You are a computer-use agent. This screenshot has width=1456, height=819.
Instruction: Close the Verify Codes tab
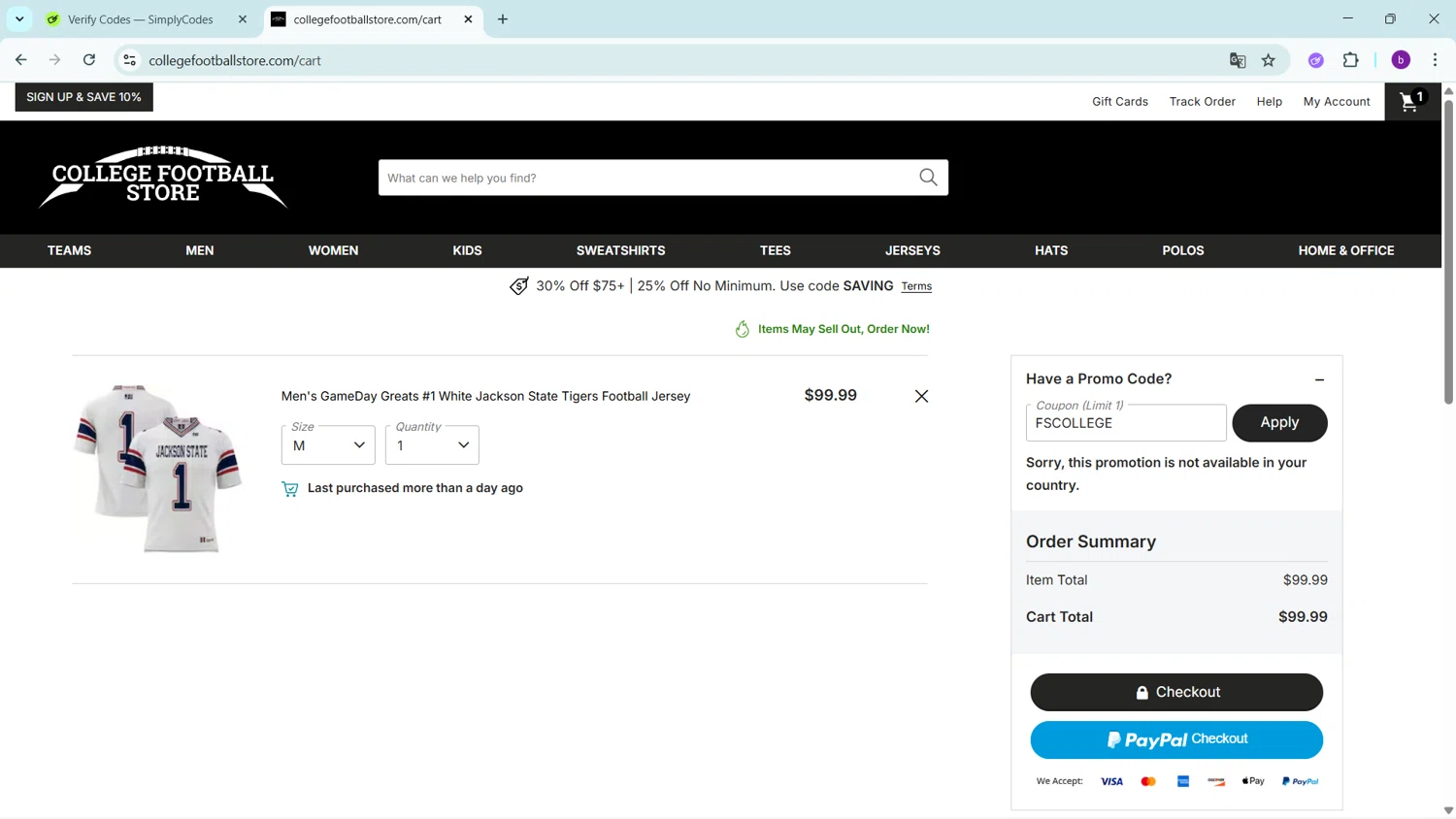click(243, 19)
